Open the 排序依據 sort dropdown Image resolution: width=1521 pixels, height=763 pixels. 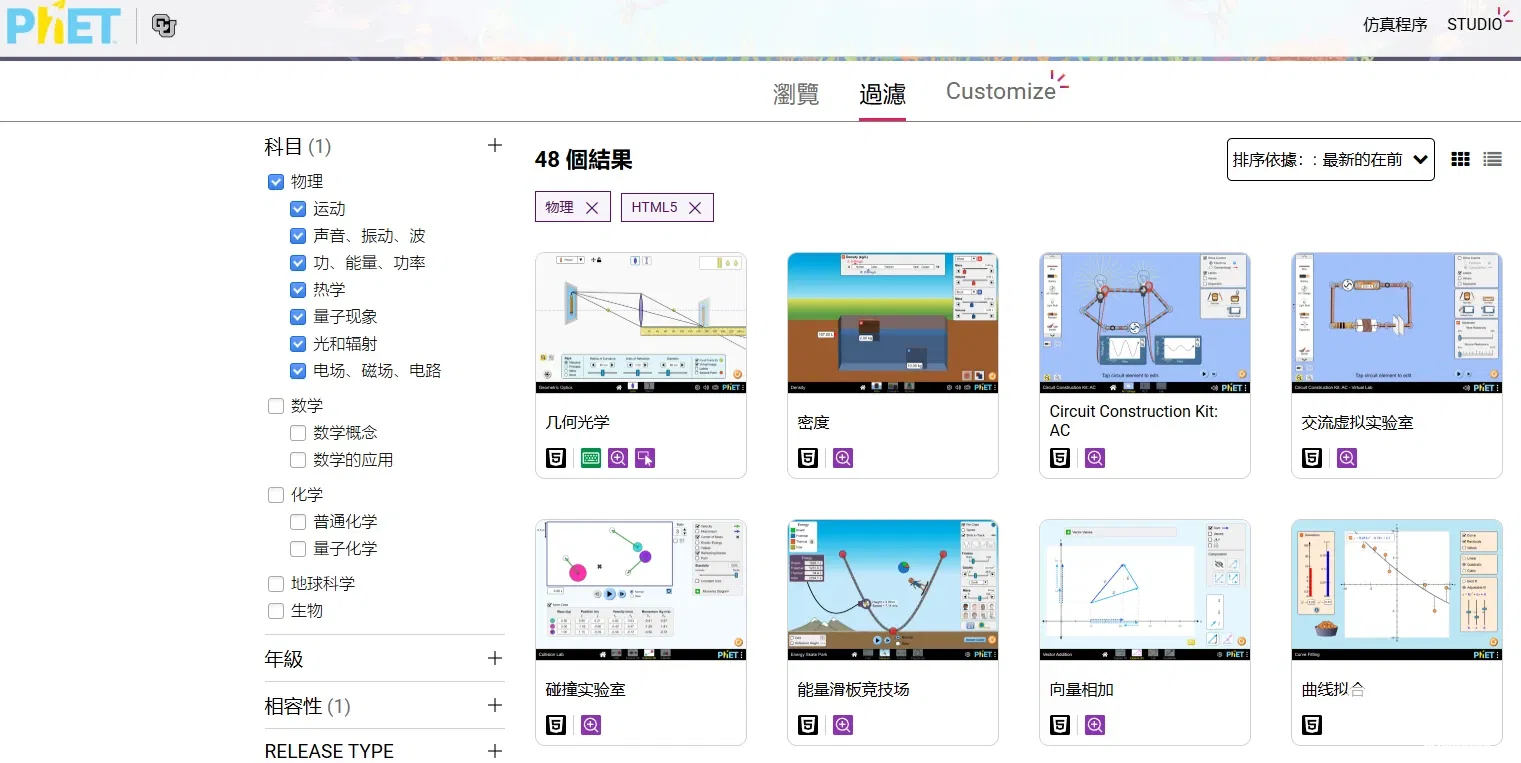point(1330,159)
